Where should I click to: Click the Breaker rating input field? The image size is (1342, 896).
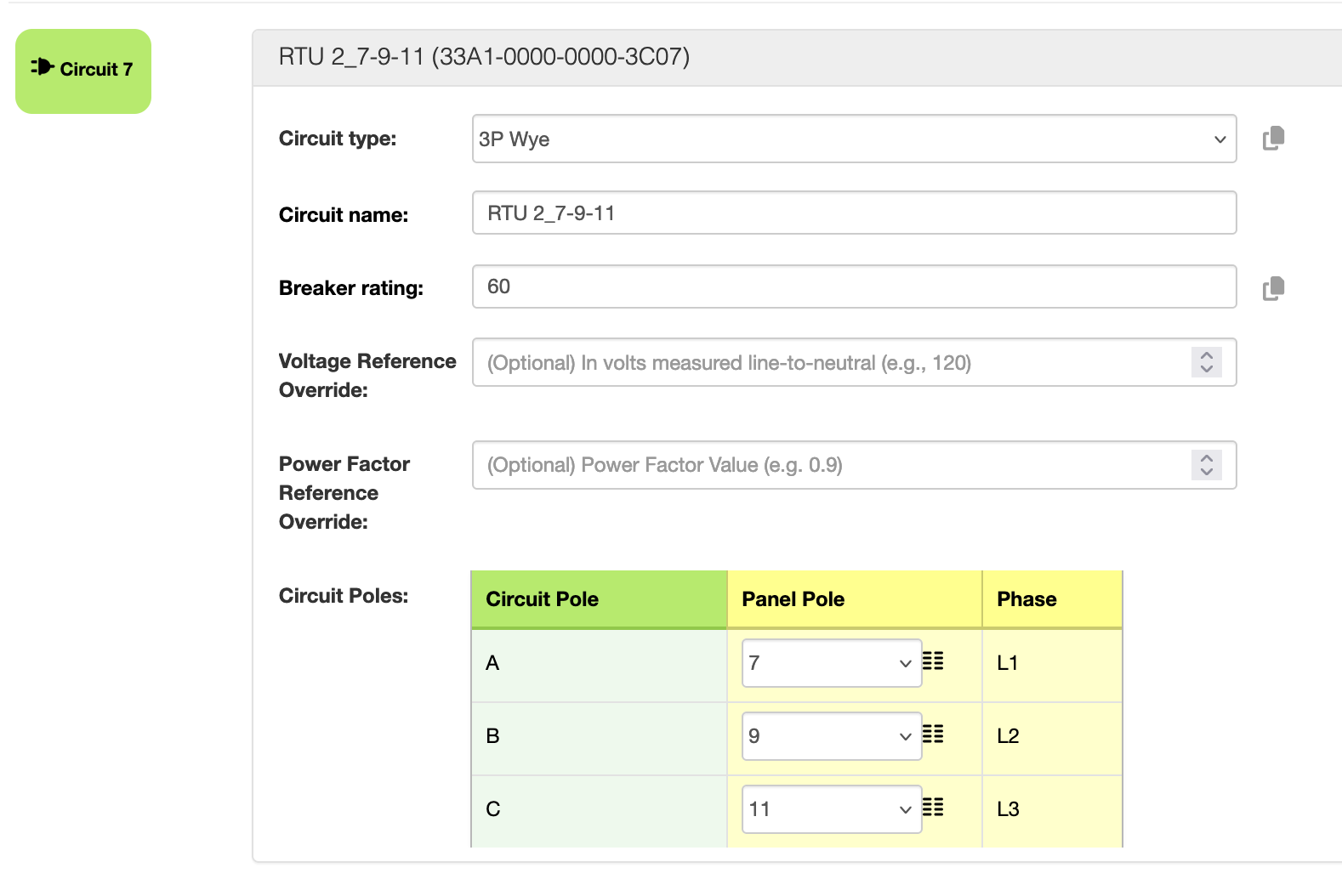(854, 286)
